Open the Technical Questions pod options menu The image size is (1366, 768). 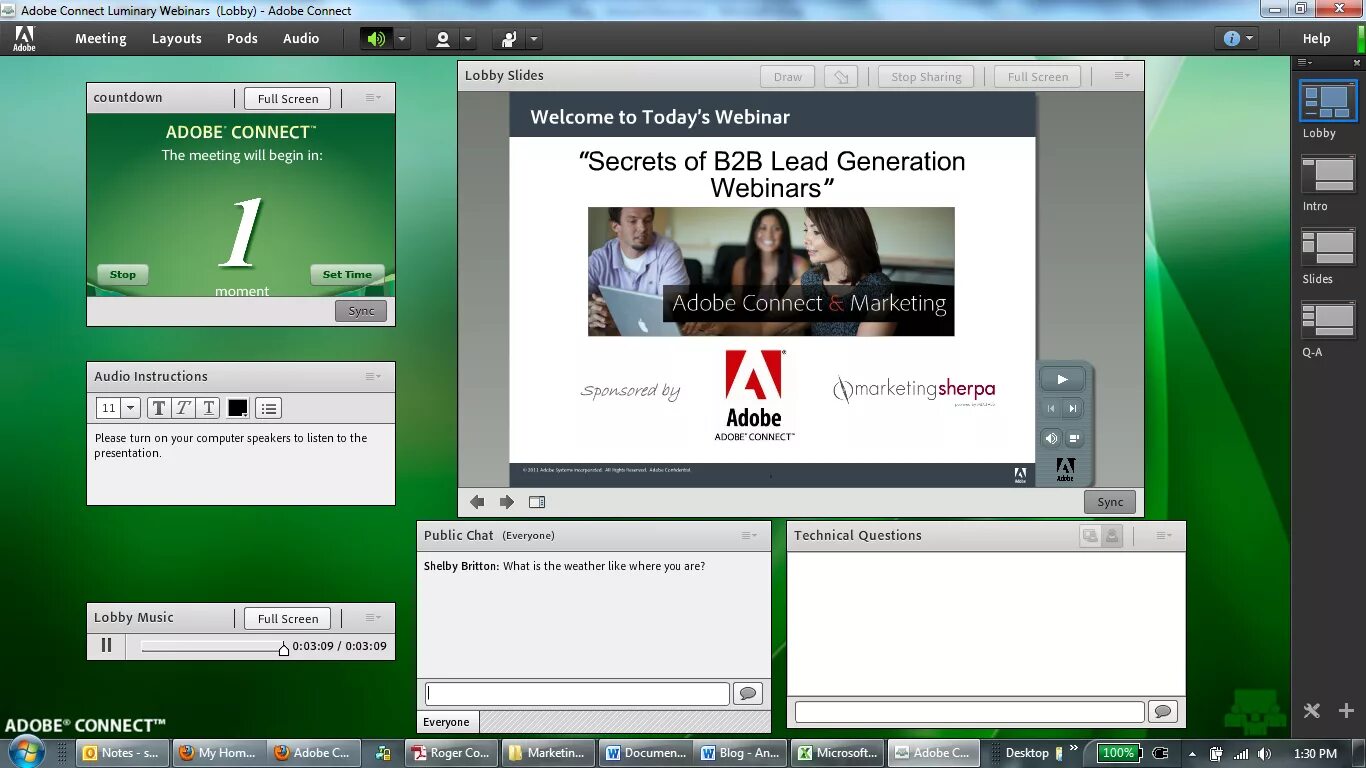click(x=1164, y=536)
